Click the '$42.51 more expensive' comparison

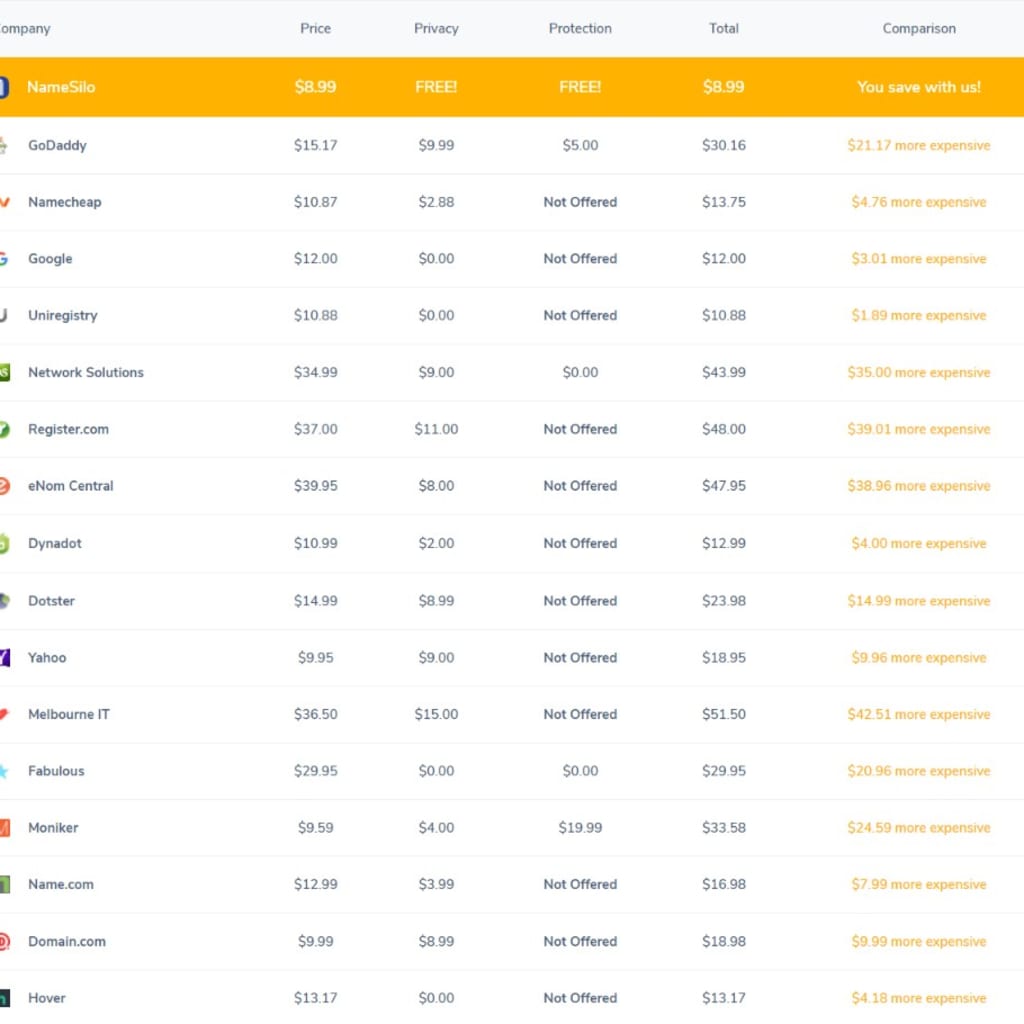[919, 714]
